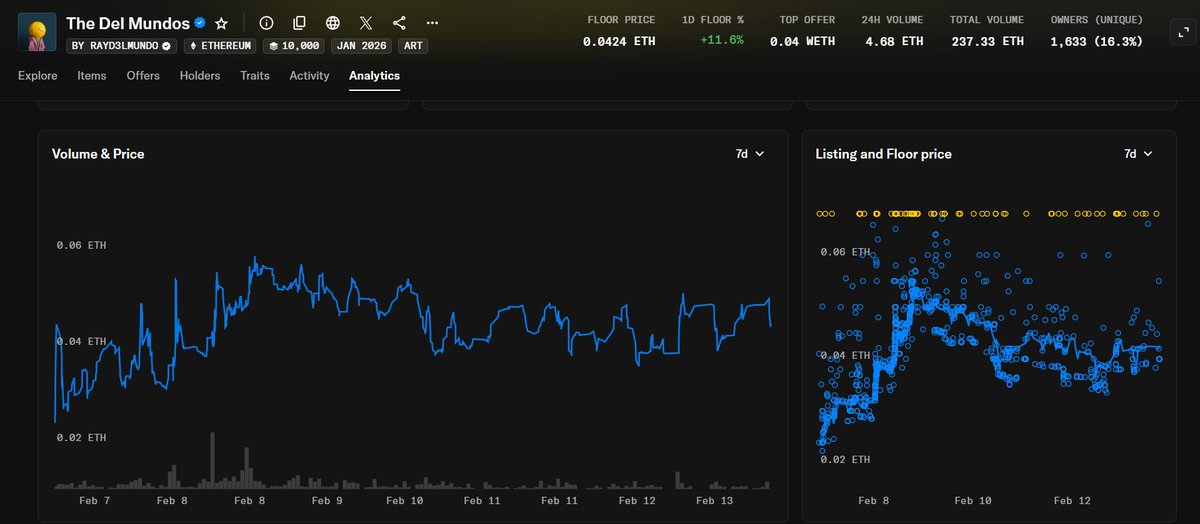Screen dimensions: 1200x524
Task: Click the 0.04 WETH top offer
Action: tap(802, 41)
